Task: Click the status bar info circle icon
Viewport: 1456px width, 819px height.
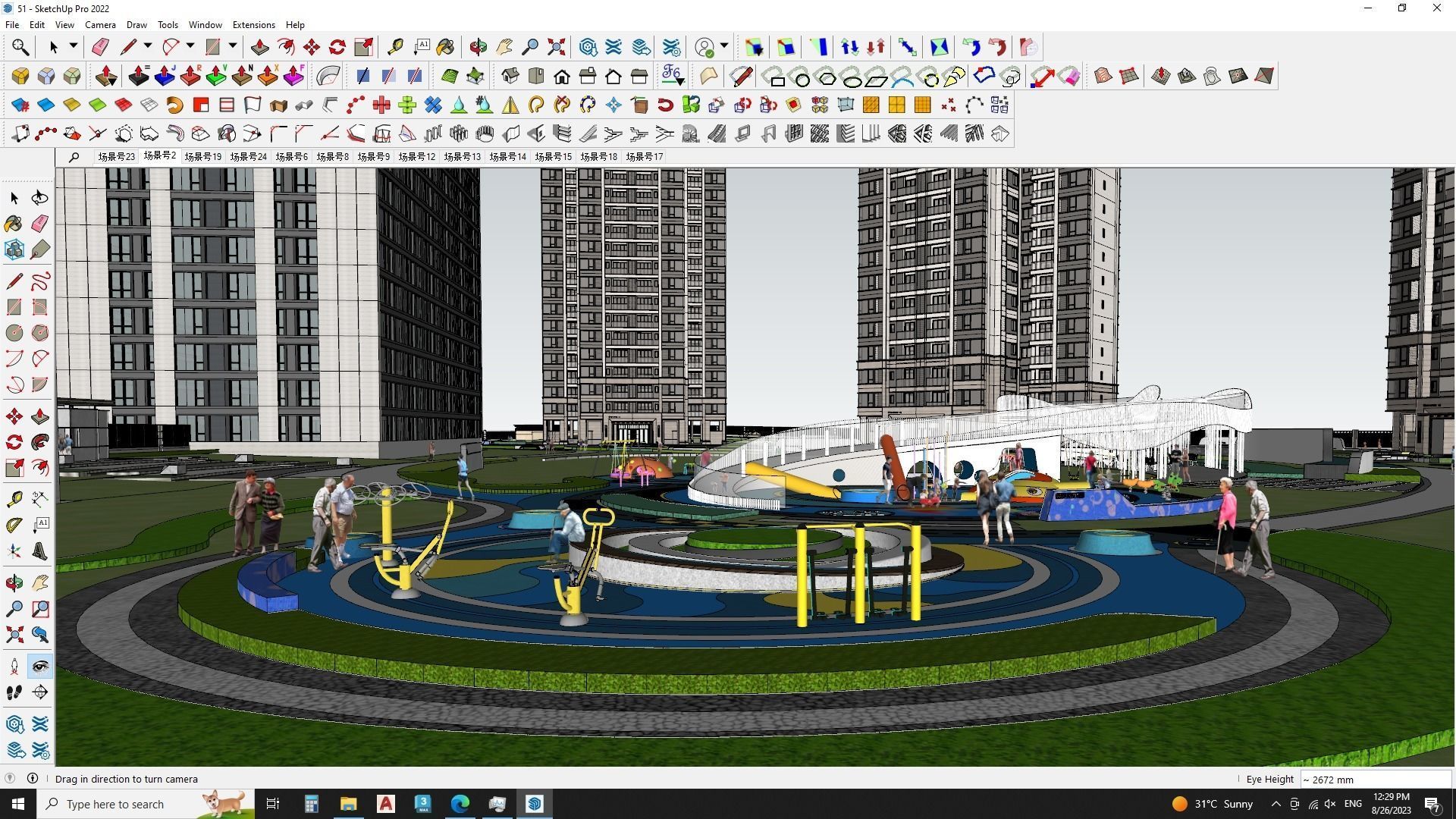Action: [x=33, y=779]
